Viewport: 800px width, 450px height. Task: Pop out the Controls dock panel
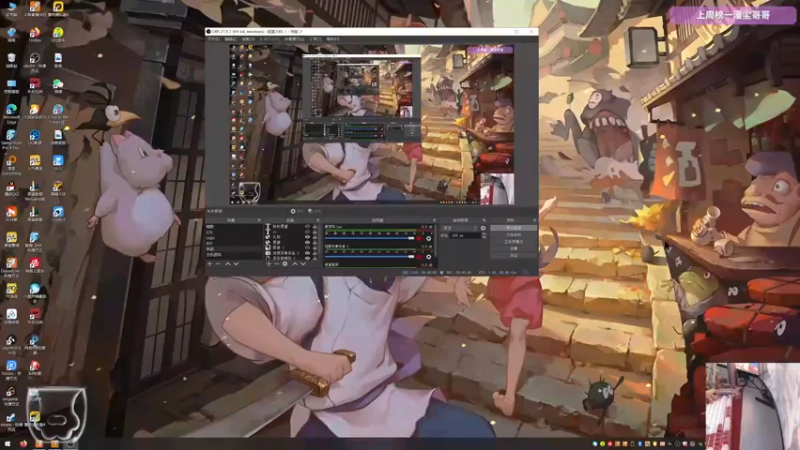tap(534, 220)
